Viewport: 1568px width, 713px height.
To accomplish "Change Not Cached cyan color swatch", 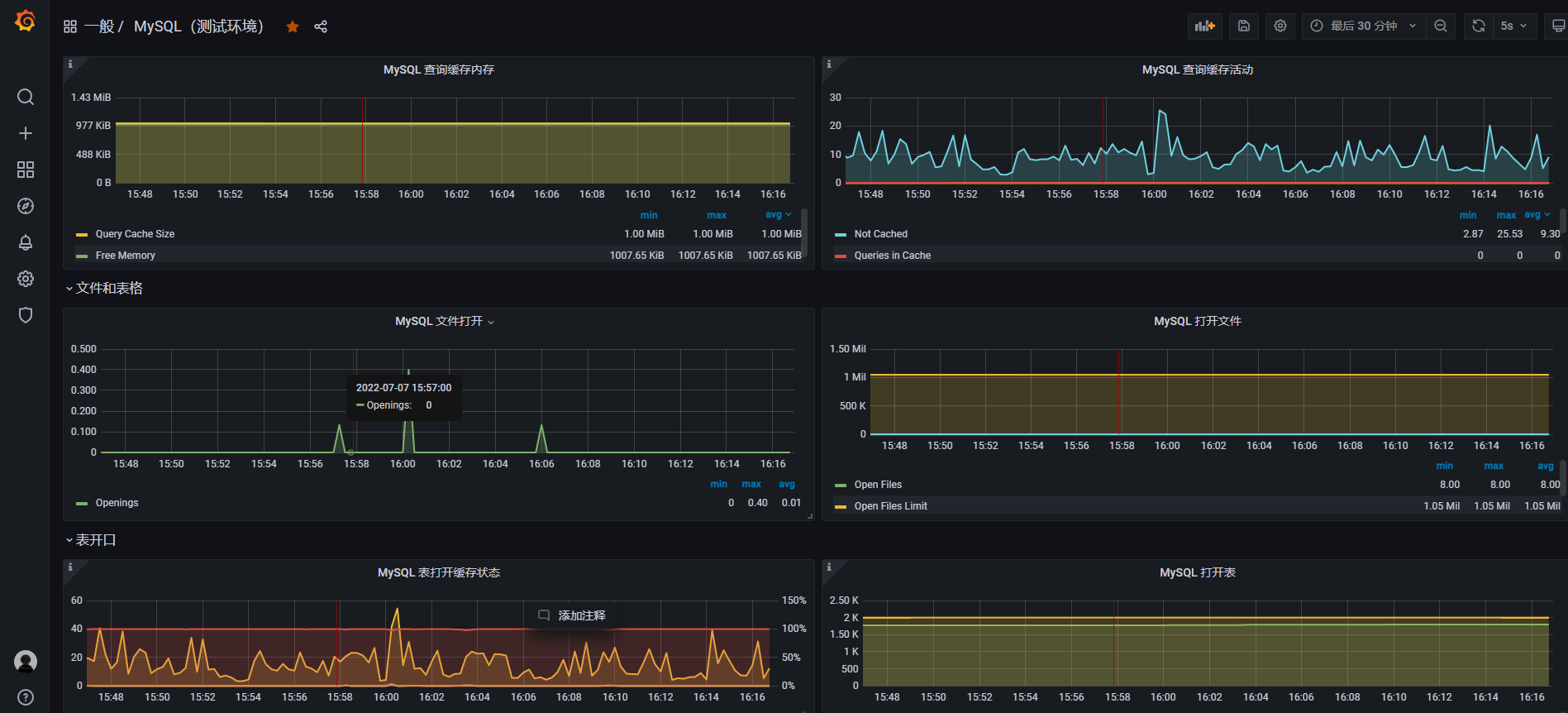I will 841,235.
